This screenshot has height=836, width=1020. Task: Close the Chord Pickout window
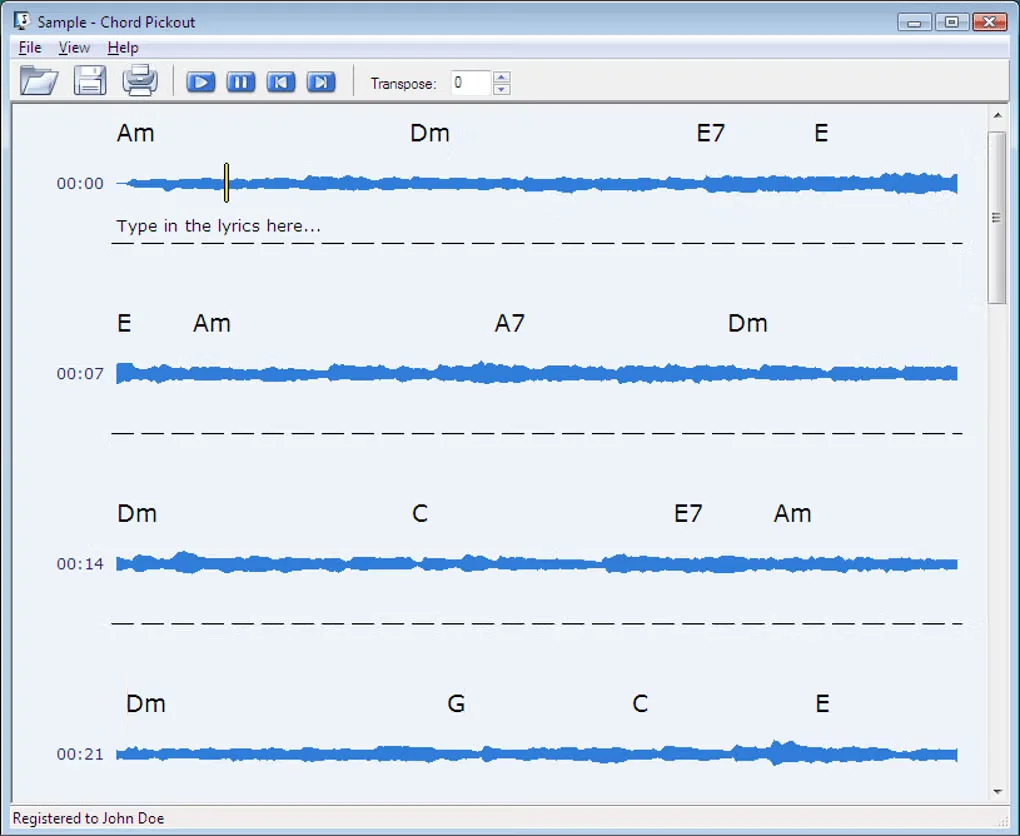click(x=989, y=23)
